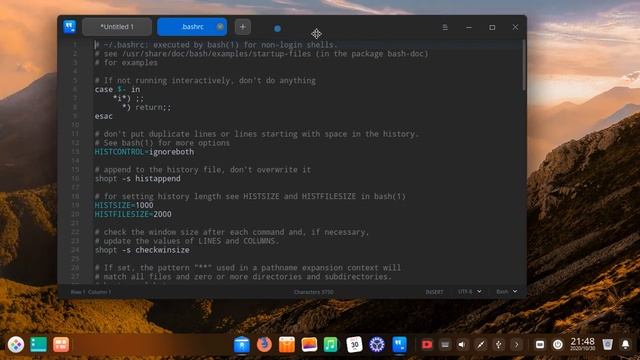Click the text editor logo icon in title bar
Viewport: 640px width, 360px height.
pyautogui.click(x=70, y=27)
